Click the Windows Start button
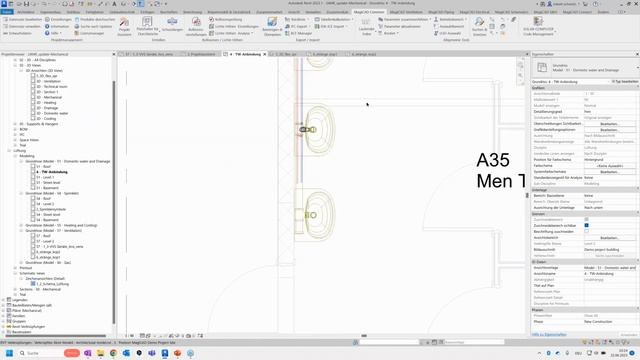Viewport: 640px width, 360px height. point(9,353)
